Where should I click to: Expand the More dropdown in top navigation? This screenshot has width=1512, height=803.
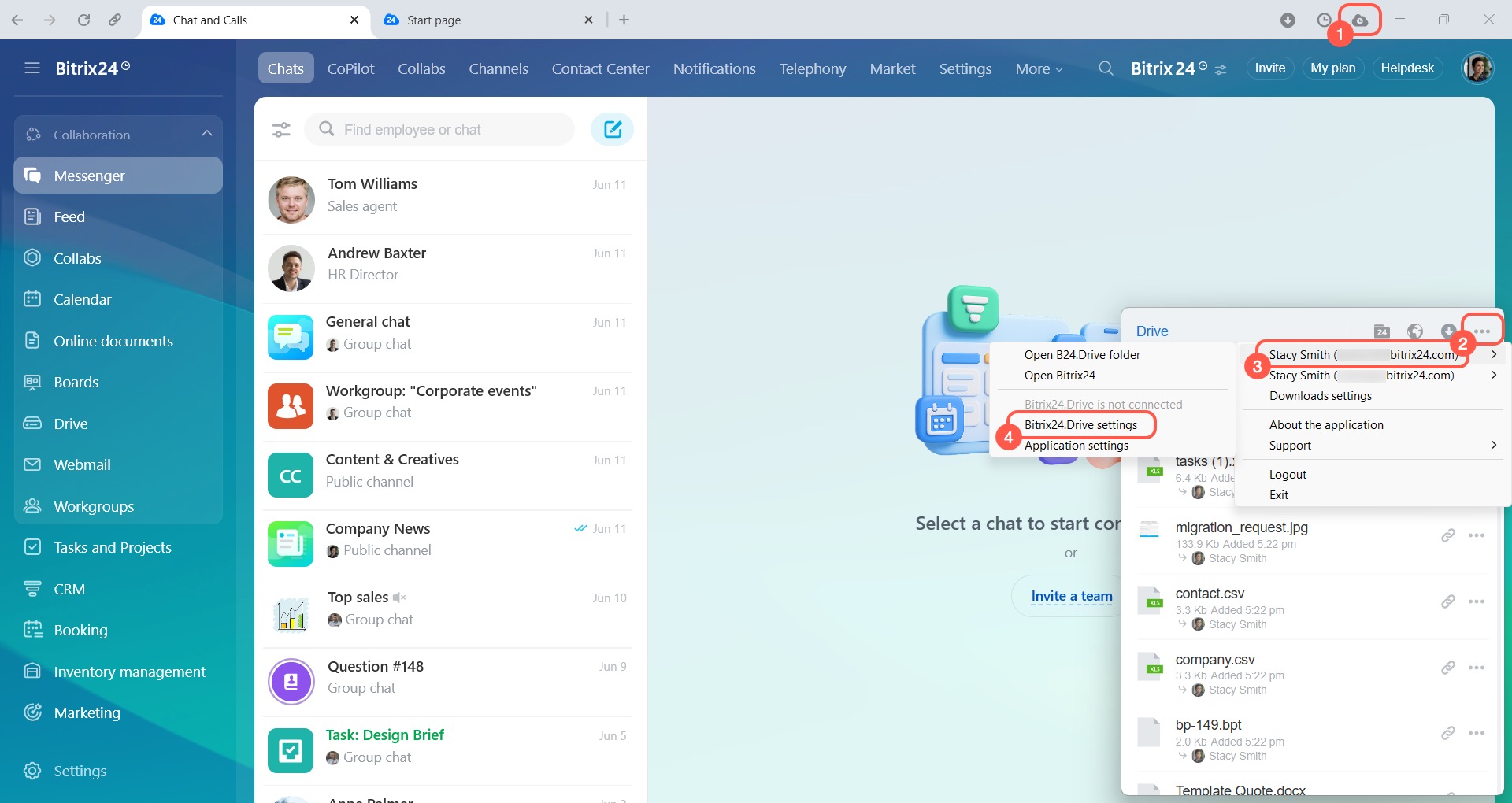(x=1039, y=69)
